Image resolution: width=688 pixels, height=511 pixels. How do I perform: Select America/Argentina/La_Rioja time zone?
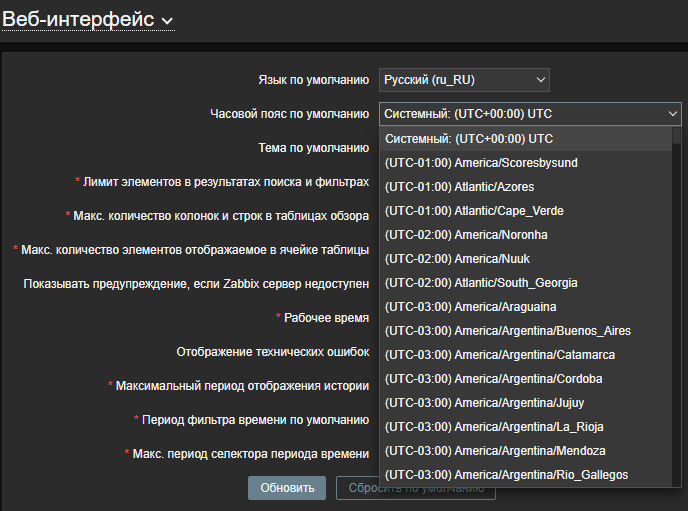[x=494, y=427]
